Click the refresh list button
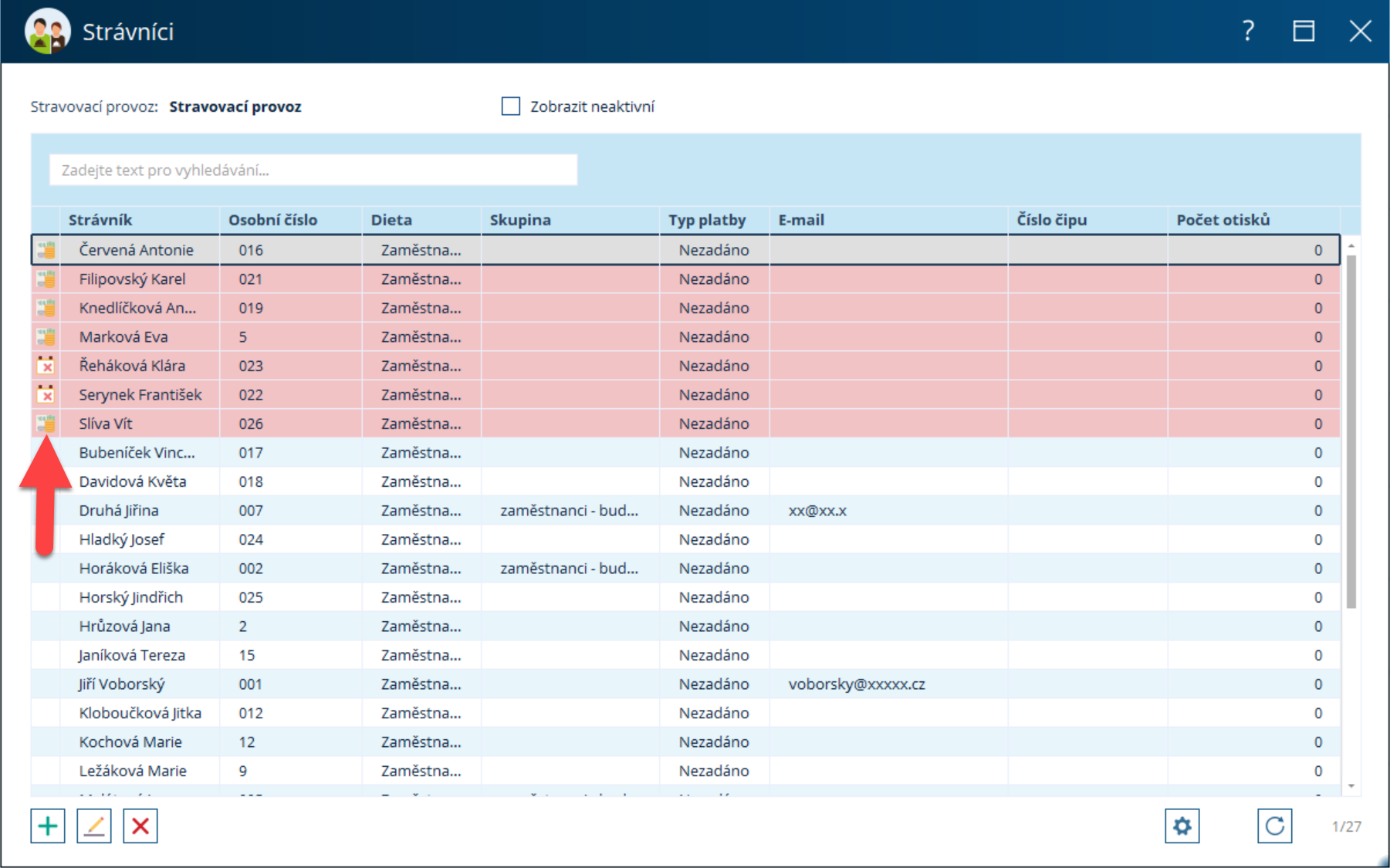The height and width of the screenshot is (868, 1390). coord(1274,826)
